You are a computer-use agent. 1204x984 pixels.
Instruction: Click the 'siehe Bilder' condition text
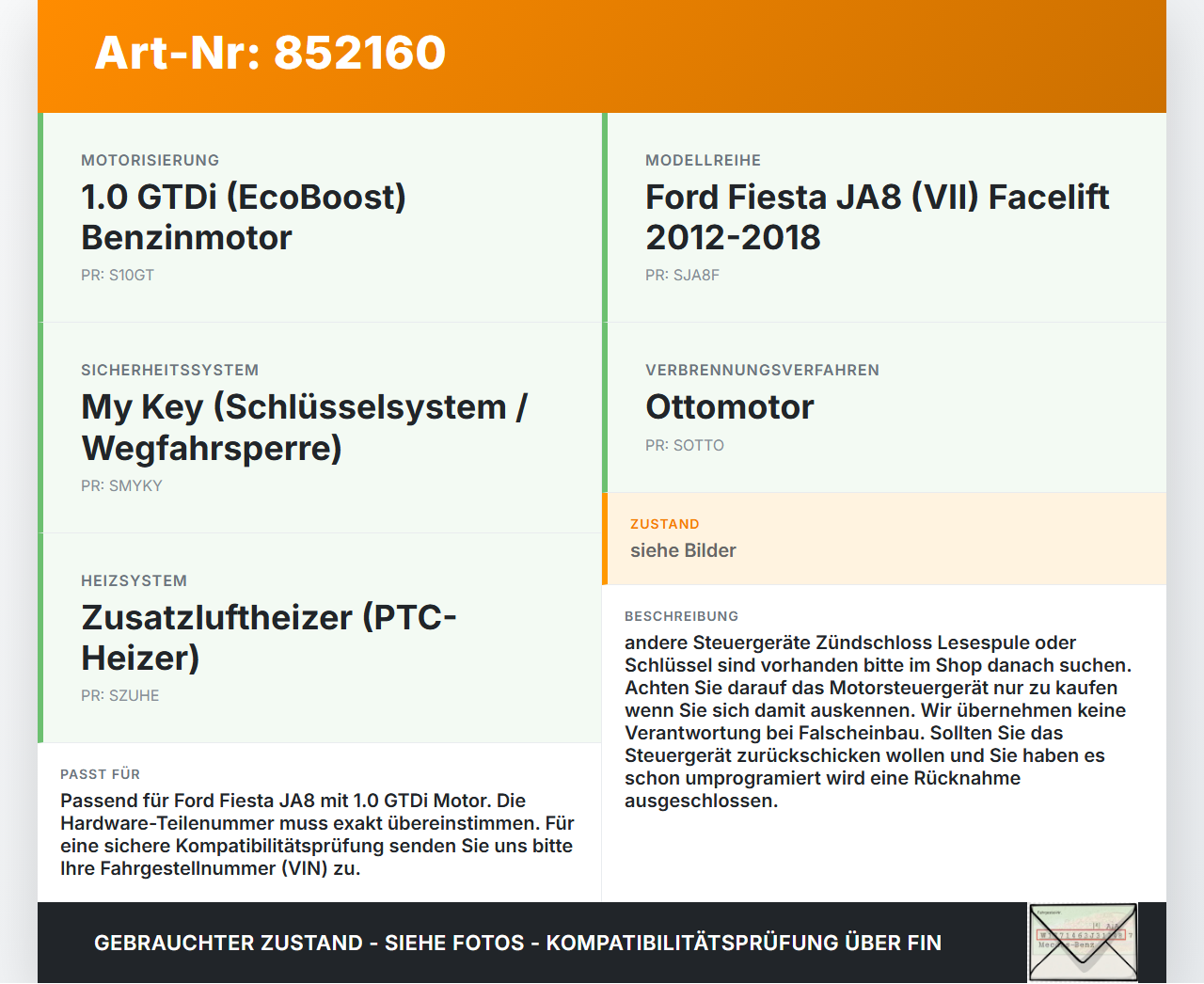point(683,551)
